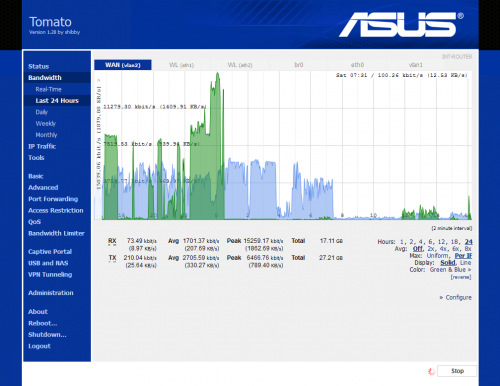Set Max scaling to Uniform

tap(437, 256)
